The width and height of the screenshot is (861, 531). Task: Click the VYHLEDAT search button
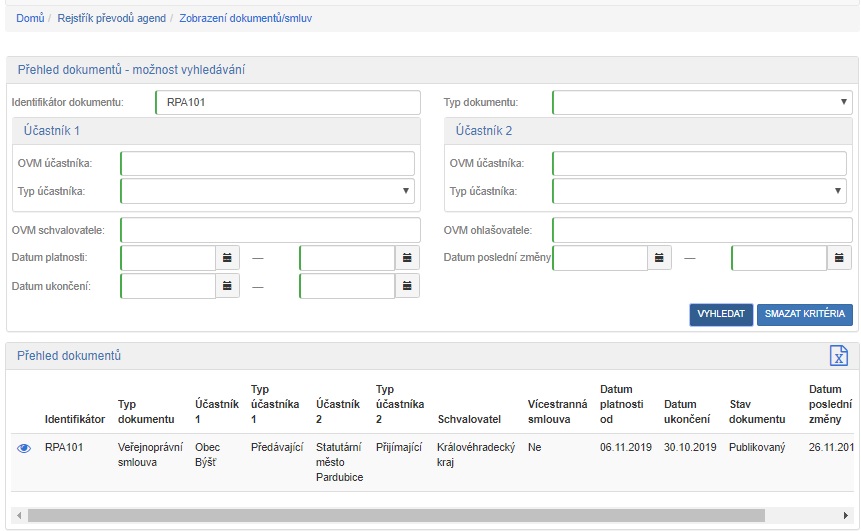pos(720,314)
